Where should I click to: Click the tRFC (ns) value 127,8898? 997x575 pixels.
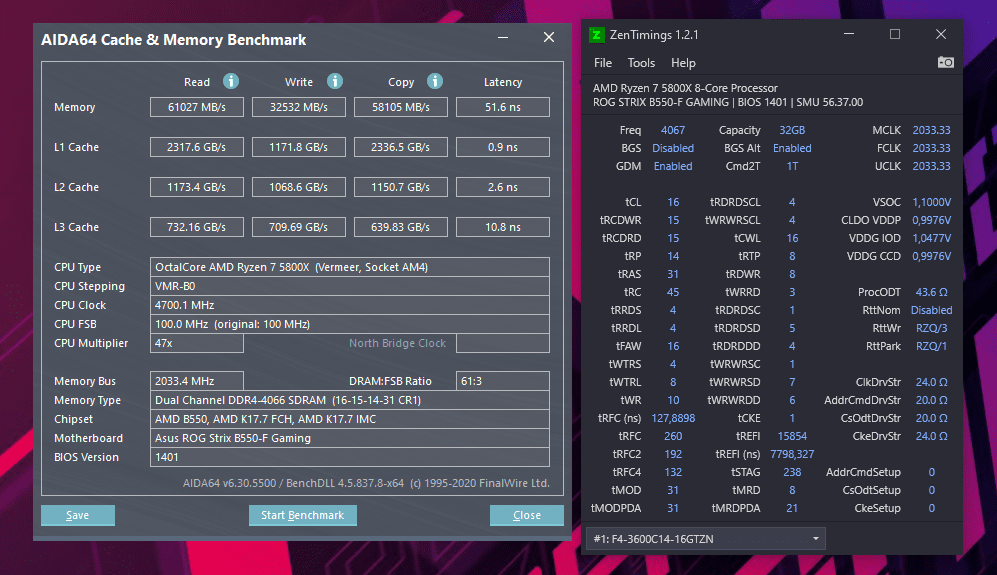tap(673, 419)
